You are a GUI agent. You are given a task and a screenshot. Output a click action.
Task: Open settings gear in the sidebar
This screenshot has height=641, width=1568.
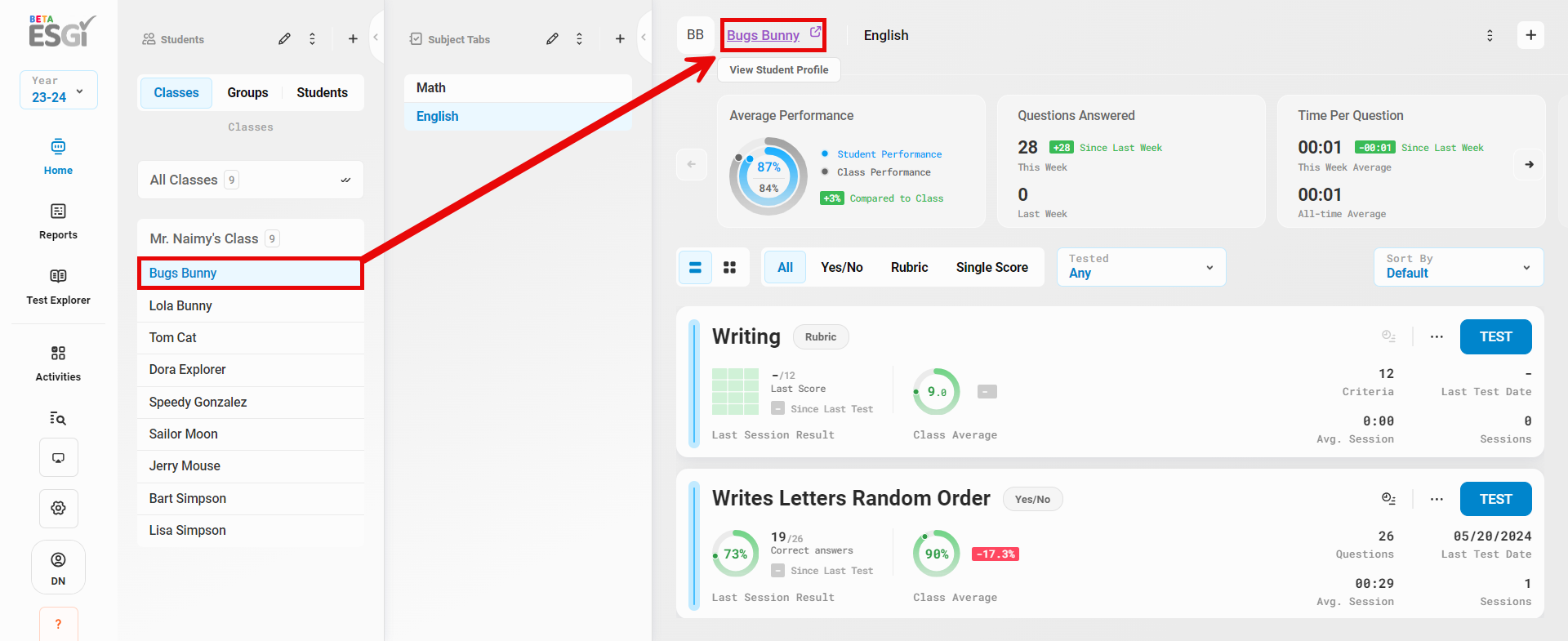click(x=59, y=508)
